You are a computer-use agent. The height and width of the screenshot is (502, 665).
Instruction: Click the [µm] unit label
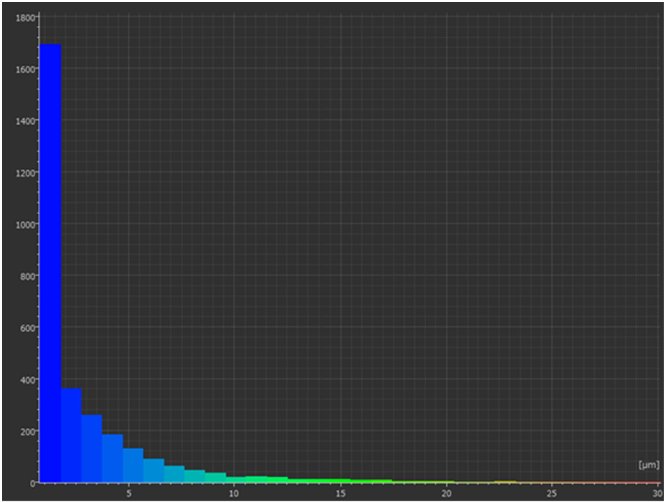(647, 464)
